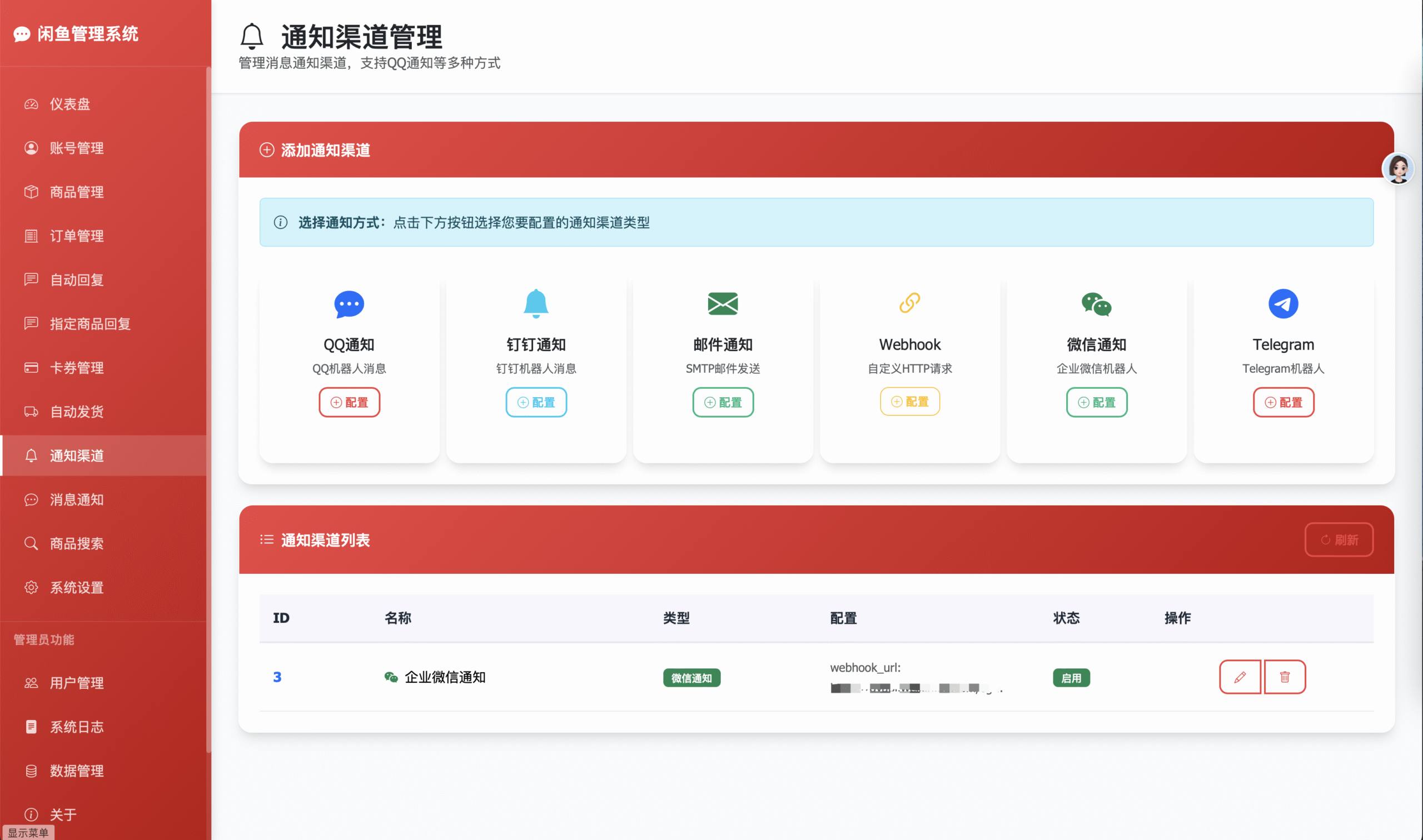Click the 钉钉通知 bell icon
Viewport: 1423px width, 840px height.
(x=536, y=303)
